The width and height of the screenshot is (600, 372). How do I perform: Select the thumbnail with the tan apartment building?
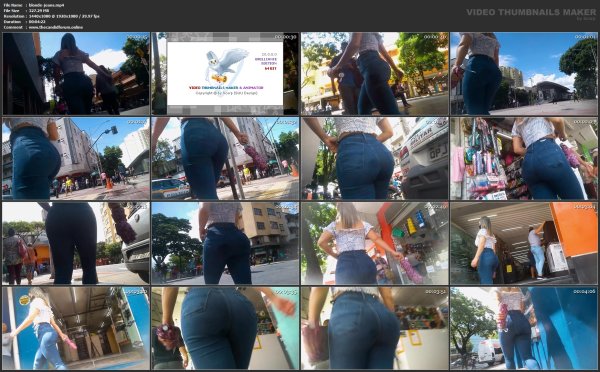pyautogui.click(x=225, y=243)
